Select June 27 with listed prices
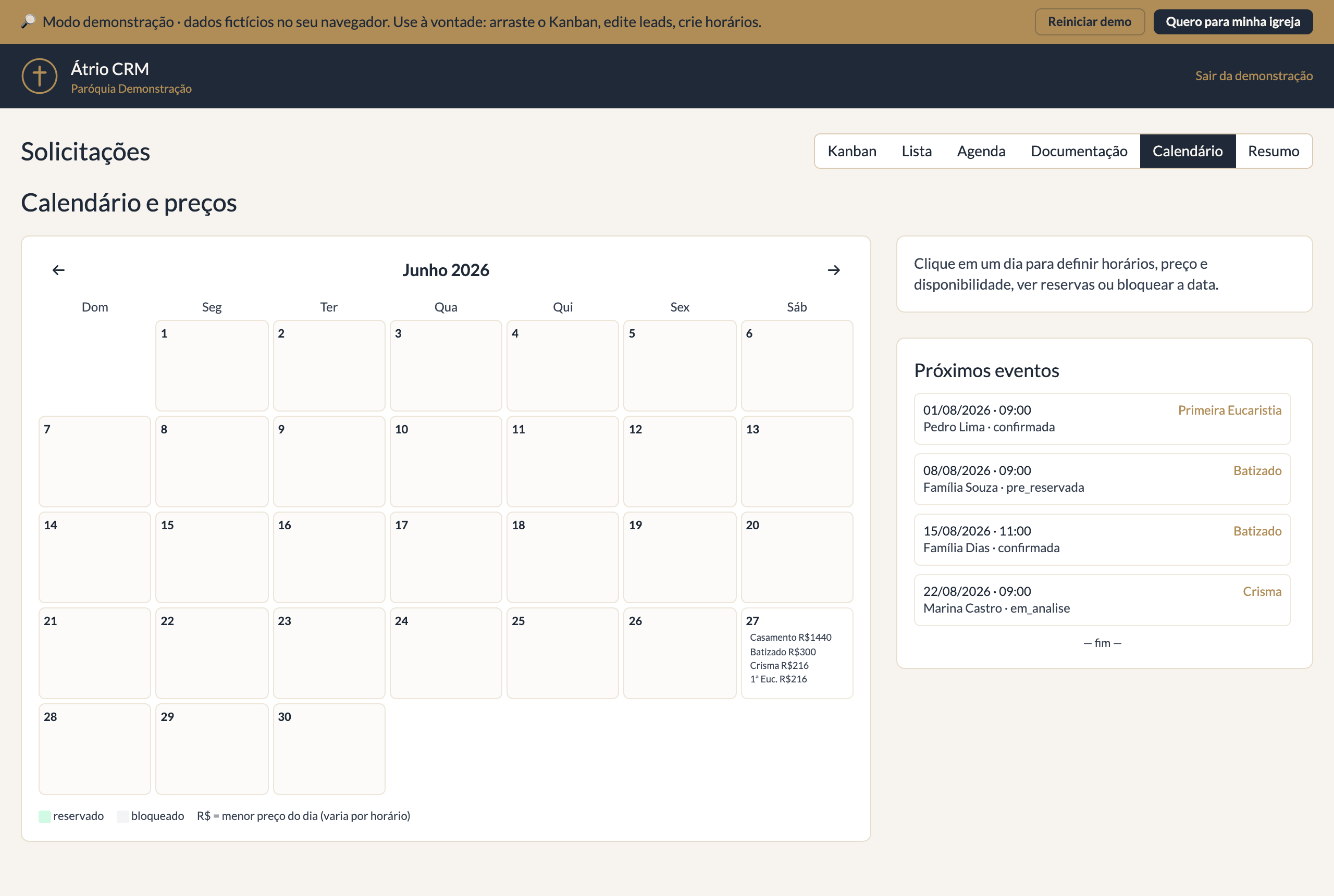 (797, 653)
